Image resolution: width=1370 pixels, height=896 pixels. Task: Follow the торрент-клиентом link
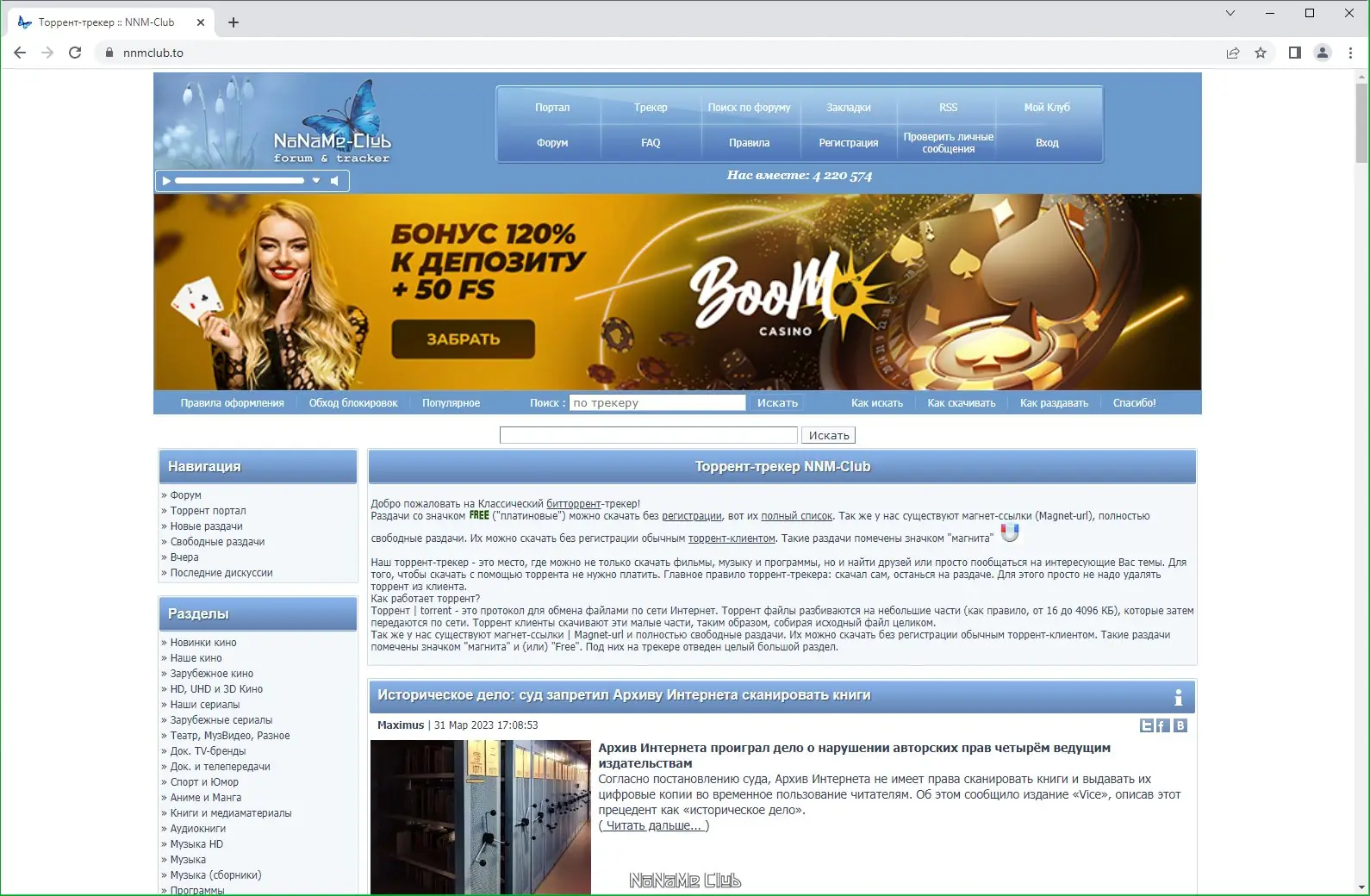click(732, 538)
